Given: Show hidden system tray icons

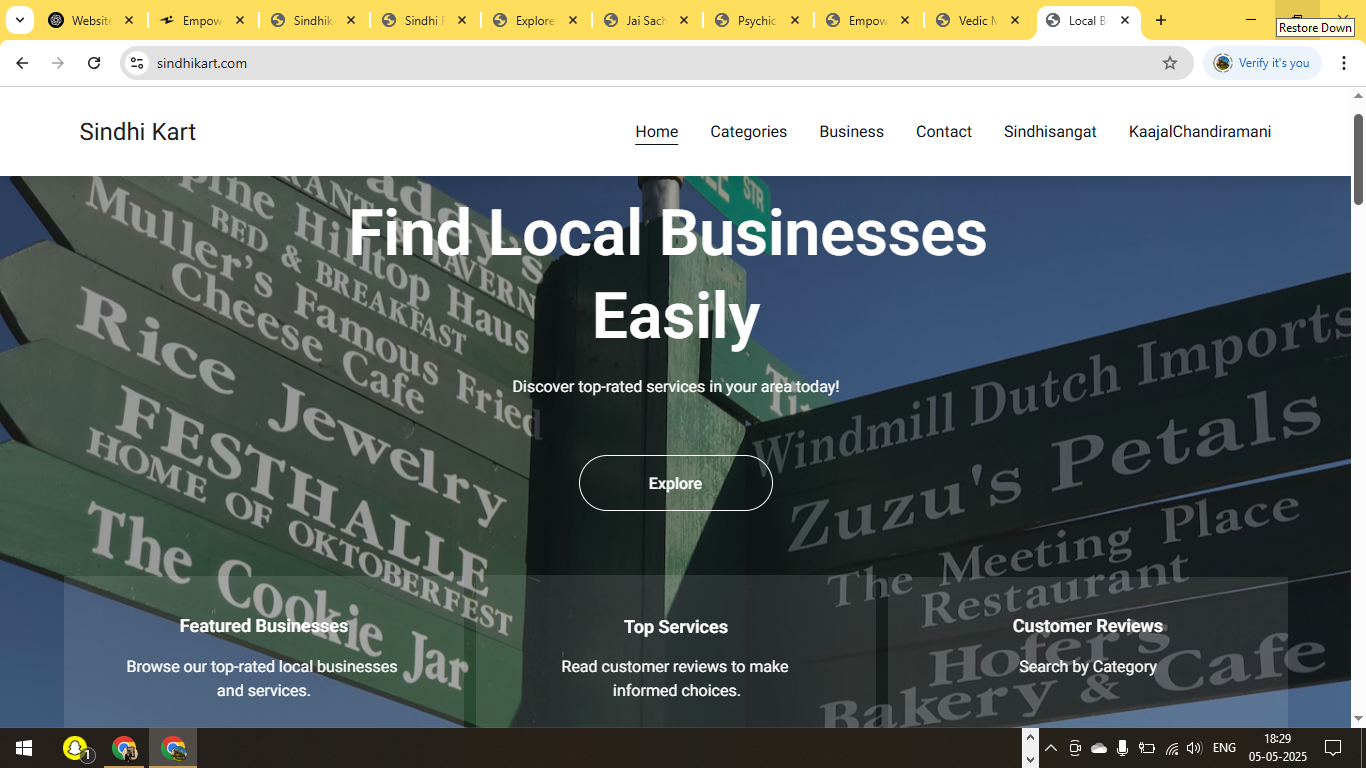Looking at the screenshot, I should [x=1051, y=748].
